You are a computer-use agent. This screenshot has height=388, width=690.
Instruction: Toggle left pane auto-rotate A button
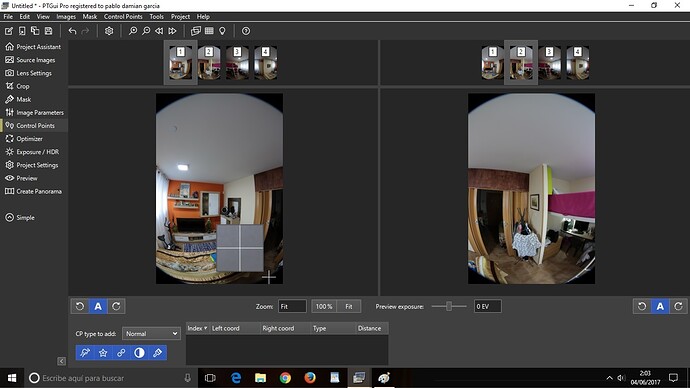pos(98,306)
